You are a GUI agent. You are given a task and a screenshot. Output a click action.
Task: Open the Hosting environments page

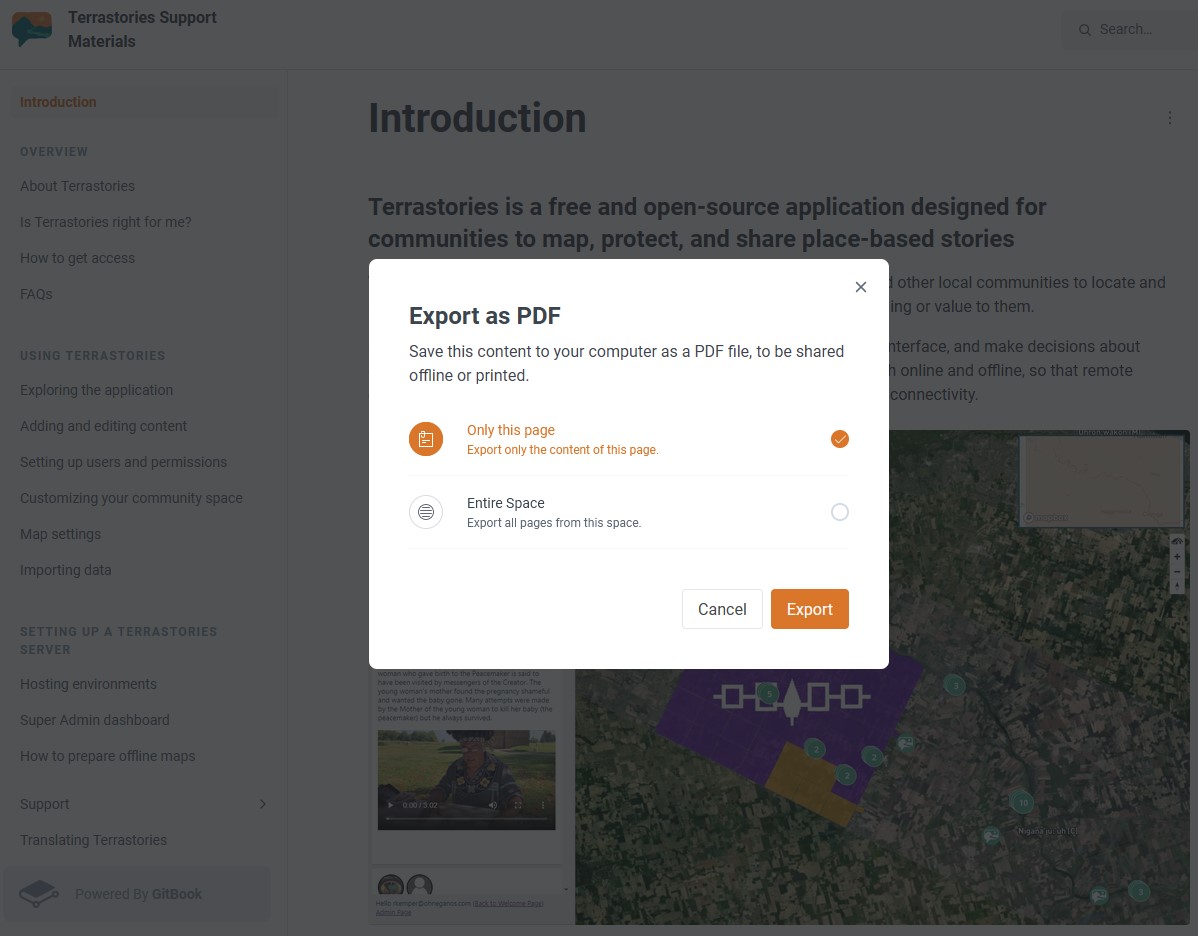[x=88, y=684]
